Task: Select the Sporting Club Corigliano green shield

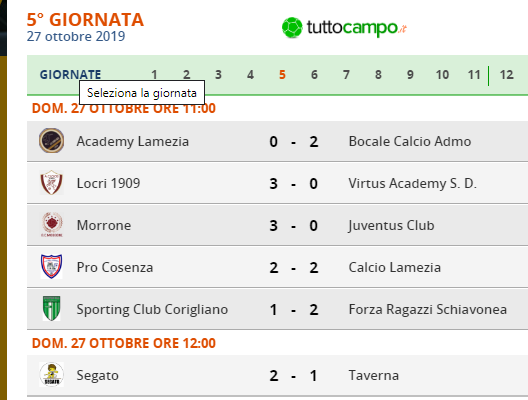Action: (52, 308)
